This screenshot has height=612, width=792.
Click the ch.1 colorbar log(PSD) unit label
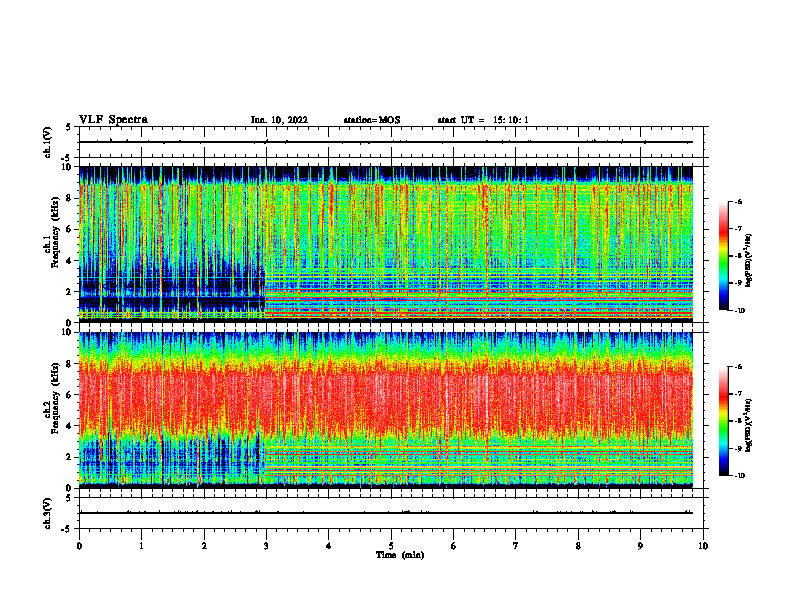(749, 260)
